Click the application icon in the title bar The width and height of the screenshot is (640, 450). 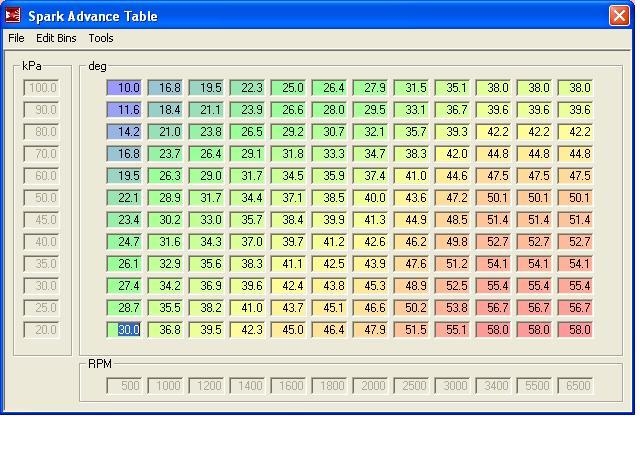(13, 16)
